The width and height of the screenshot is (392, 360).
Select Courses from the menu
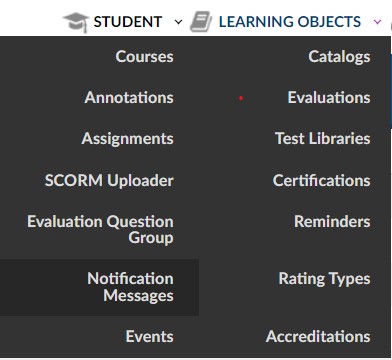(x=144, y=56)
